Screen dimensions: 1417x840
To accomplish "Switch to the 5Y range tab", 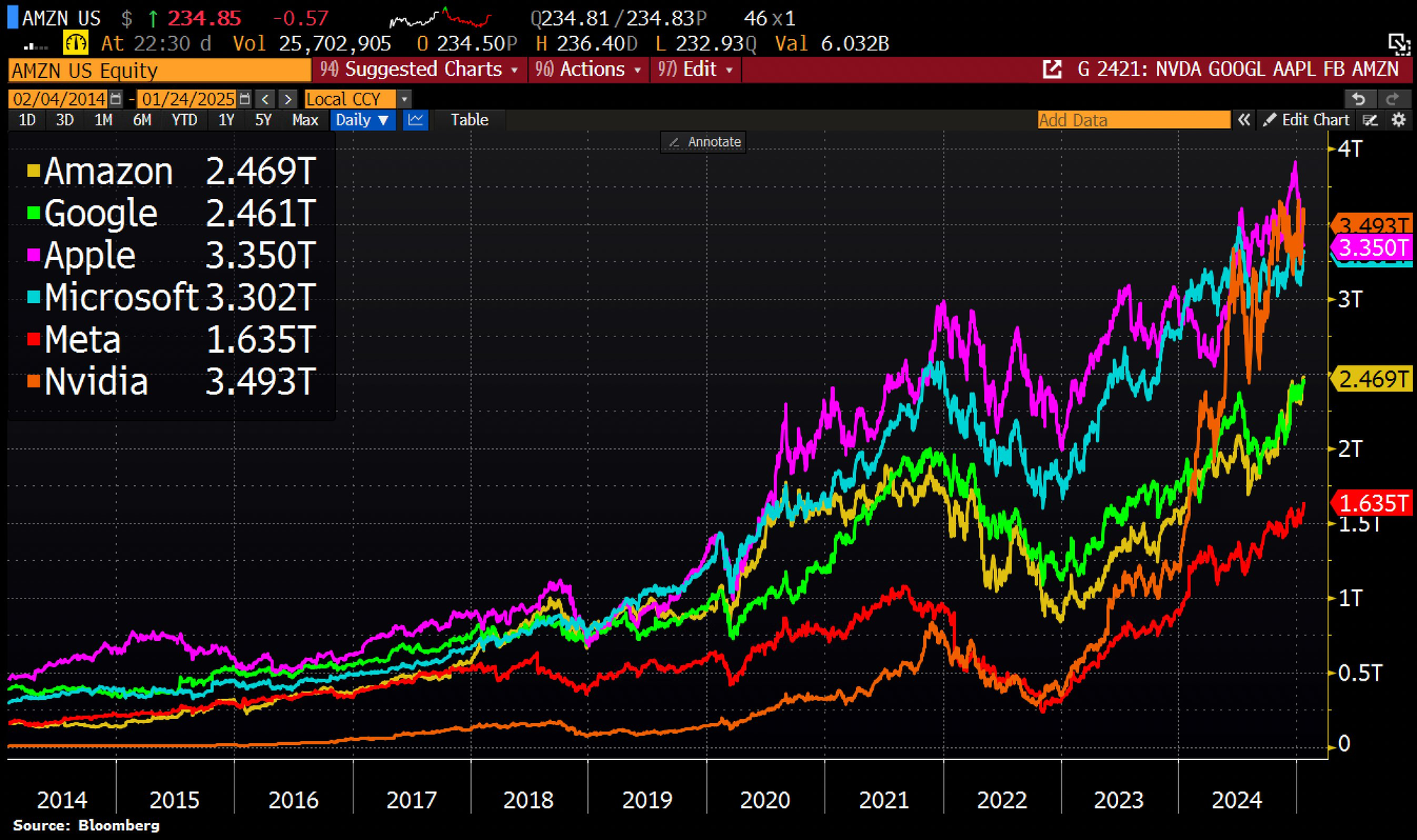I will [x=263, y=120].
